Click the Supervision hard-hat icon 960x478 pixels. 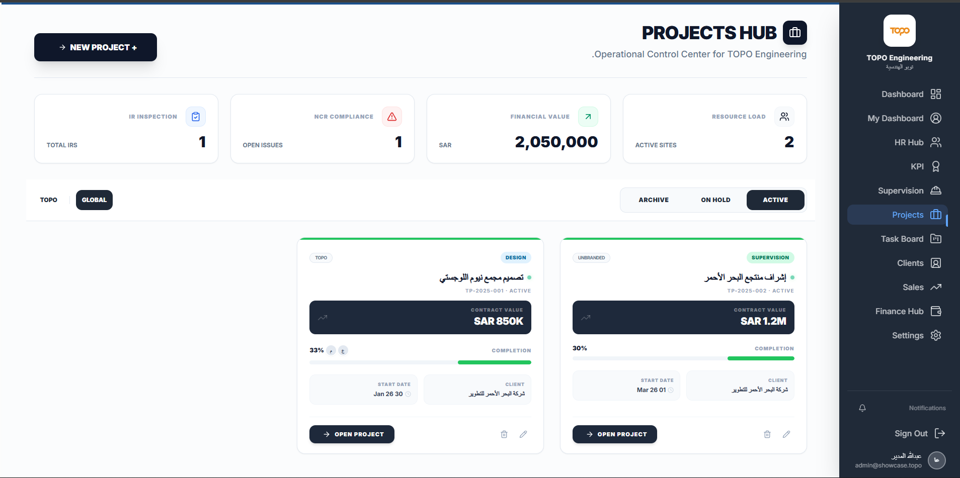[935, 190]
